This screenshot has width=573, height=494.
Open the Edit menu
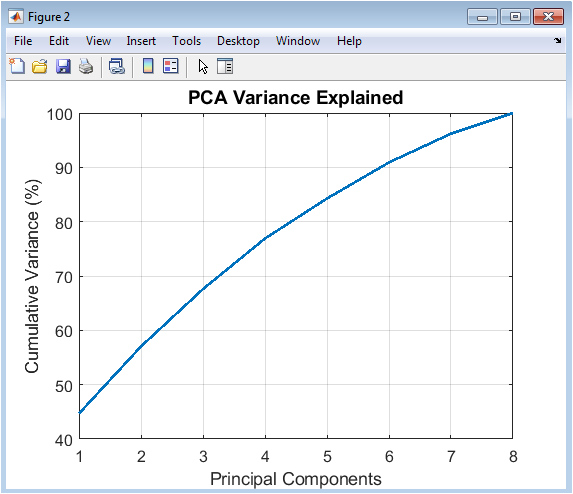(x=59, y=41)
